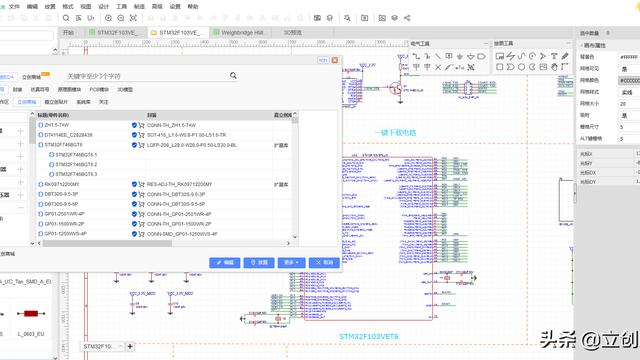This screenshot has height=360, width=640.
Task: Click the search magnifier in library dialog
Action: coord(233,76)
